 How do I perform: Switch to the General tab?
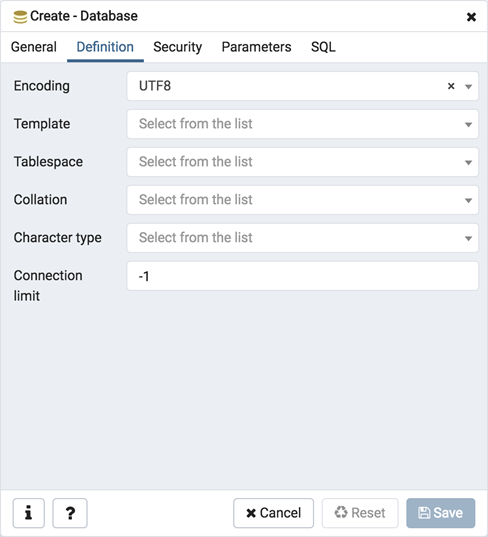tap(34, 47)
